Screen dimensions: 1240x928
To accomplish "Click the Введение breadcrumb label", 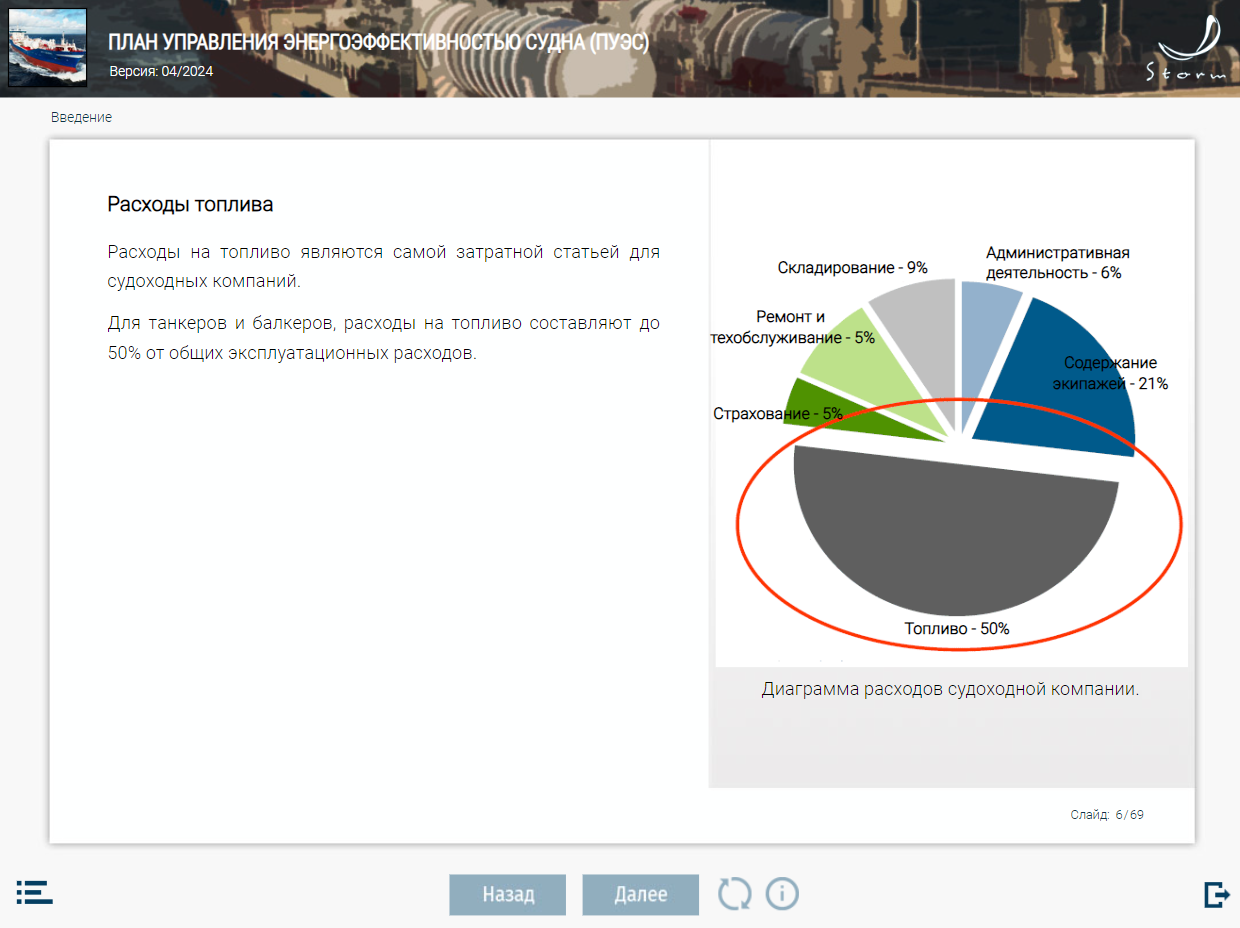I will (82, 117).
